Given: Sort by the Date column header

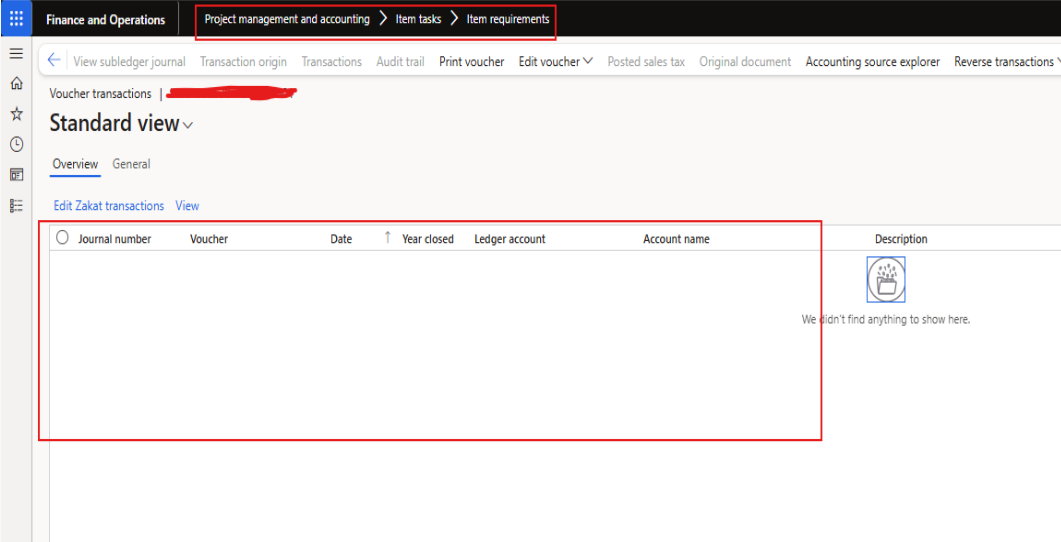Looking at the screenshot, I should pos(341,239).
